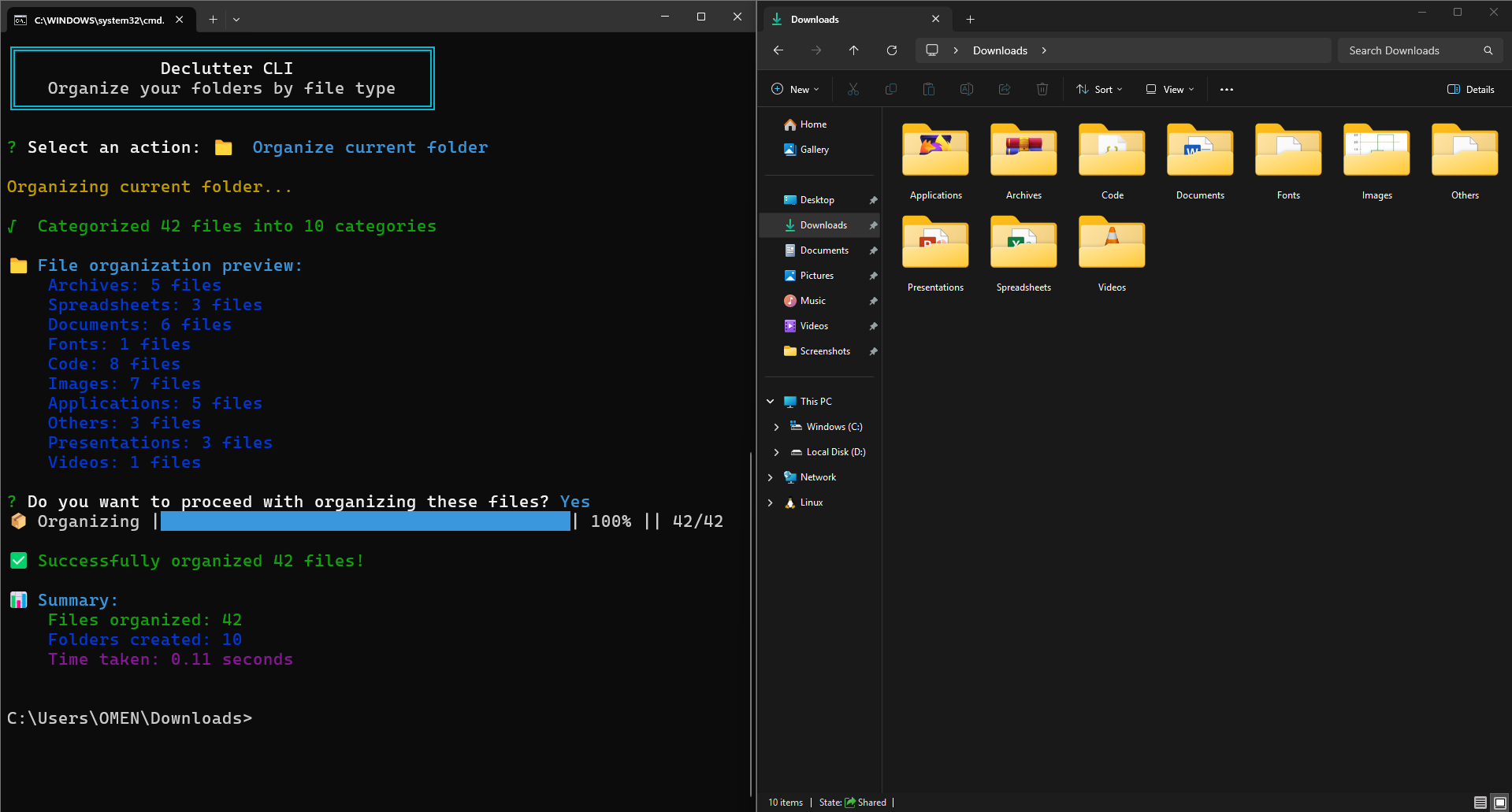1512x812 pixels.
Task: Open the Documents folder thumbnail
Action: (1200, 161)
